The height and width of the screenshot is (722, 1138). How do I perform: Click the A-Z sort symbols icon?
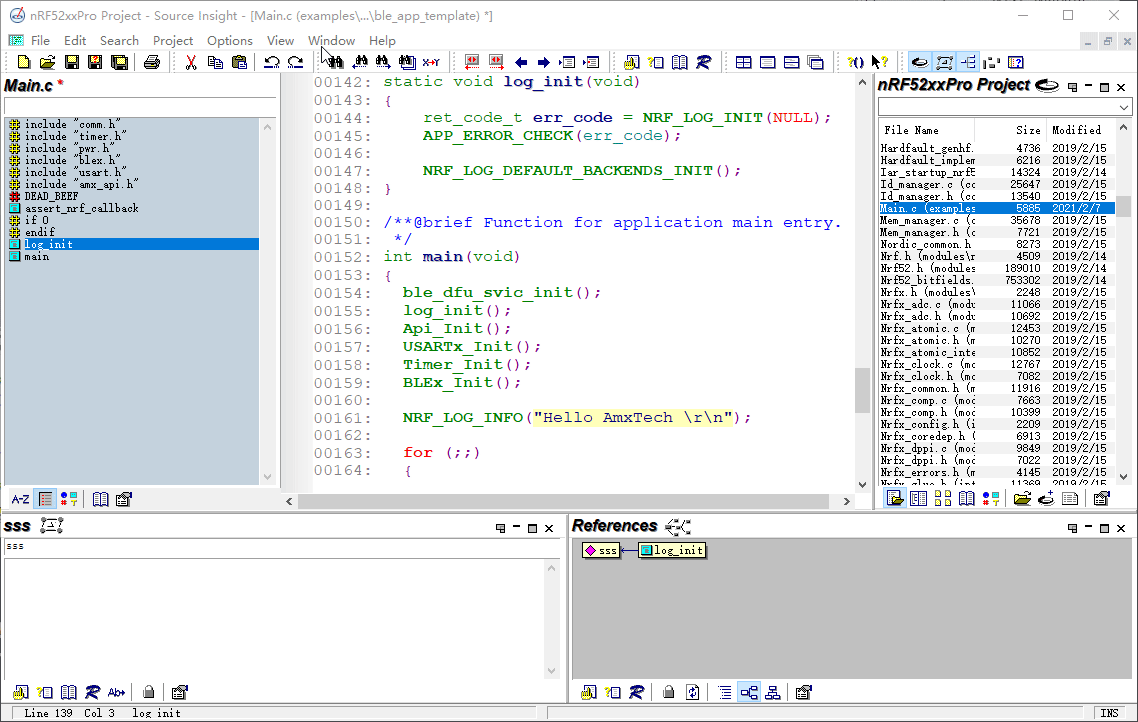20,499
